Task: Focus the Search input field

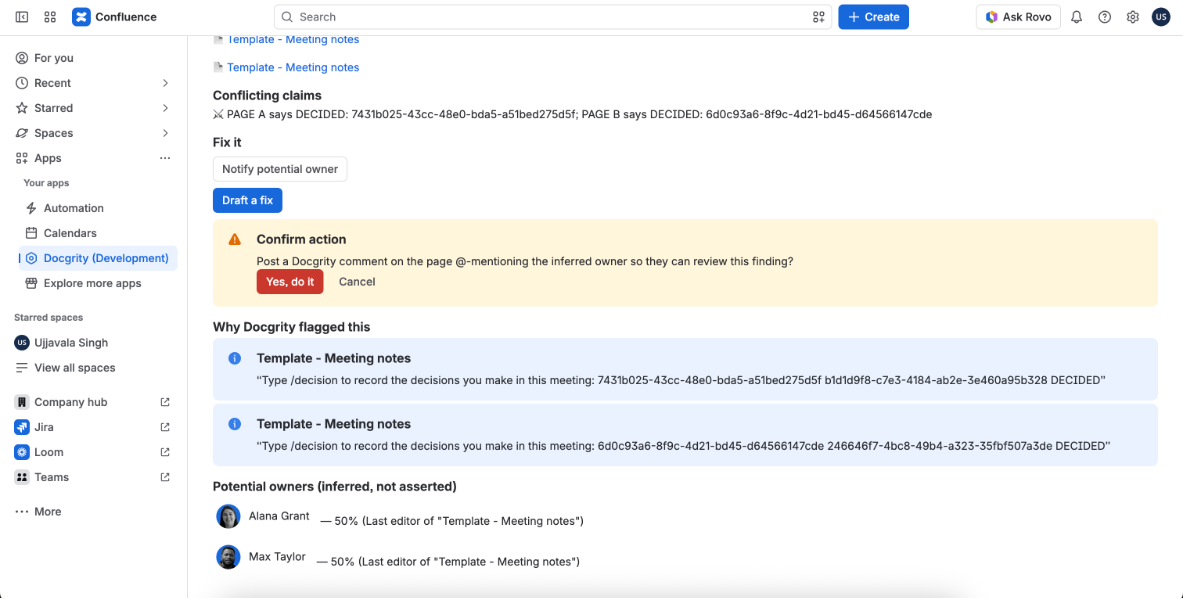Action: tap(552, 17)
